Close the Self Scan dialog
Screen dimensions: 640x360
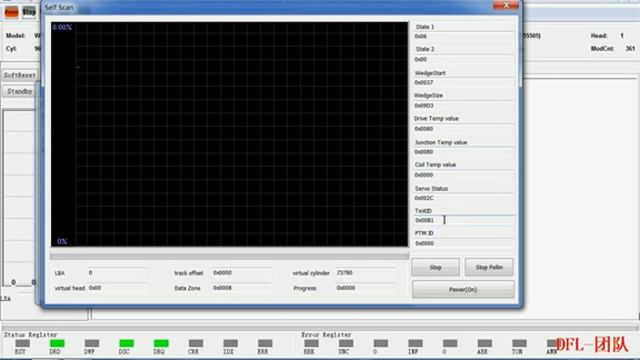coord(506,5)
